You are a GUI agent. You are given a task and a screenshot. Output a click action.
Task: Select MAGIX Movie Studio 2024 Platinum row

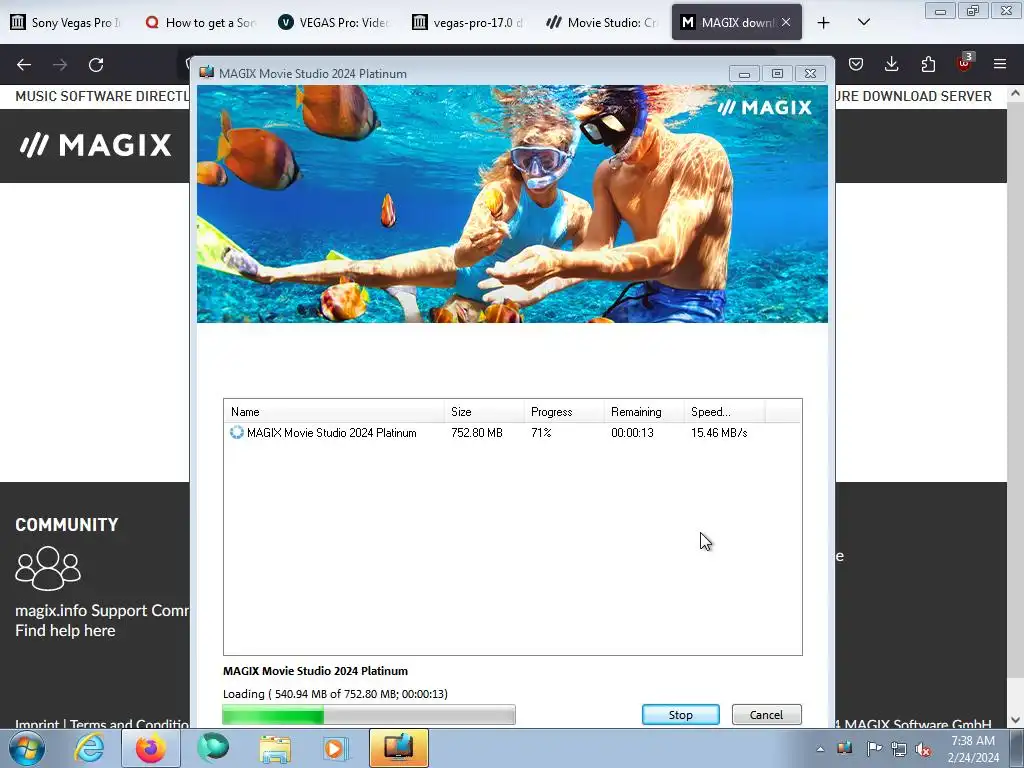click(513, 432)
